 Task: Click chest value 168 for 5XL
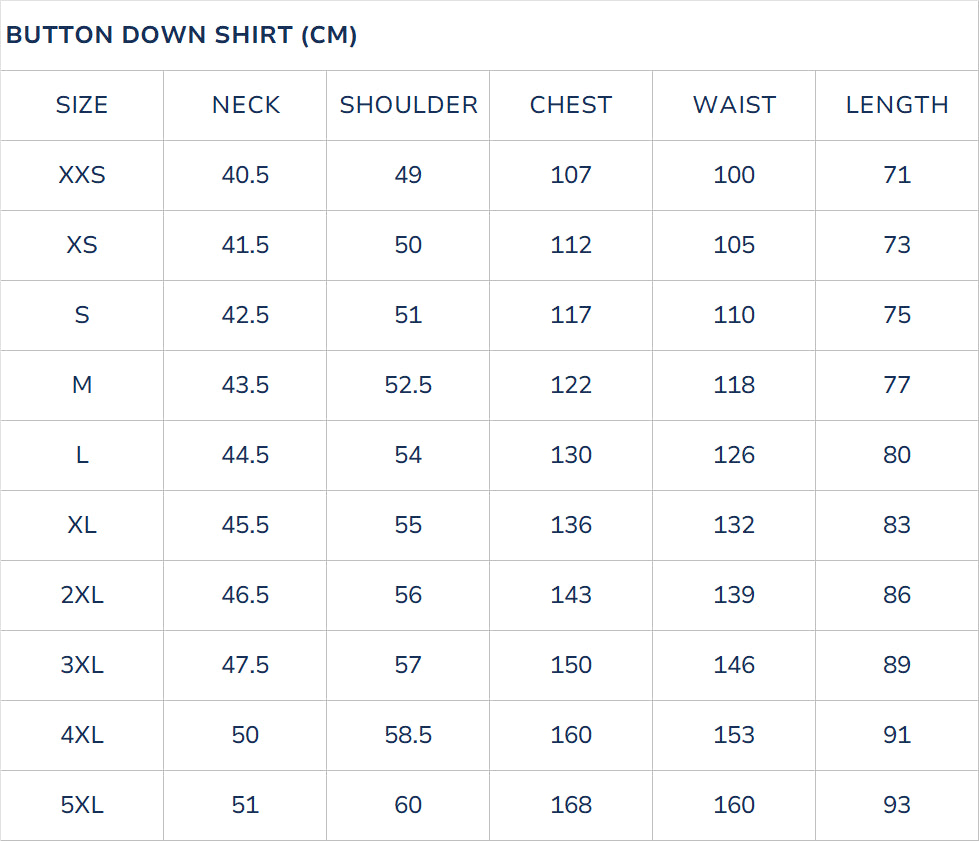coord(571,805)
